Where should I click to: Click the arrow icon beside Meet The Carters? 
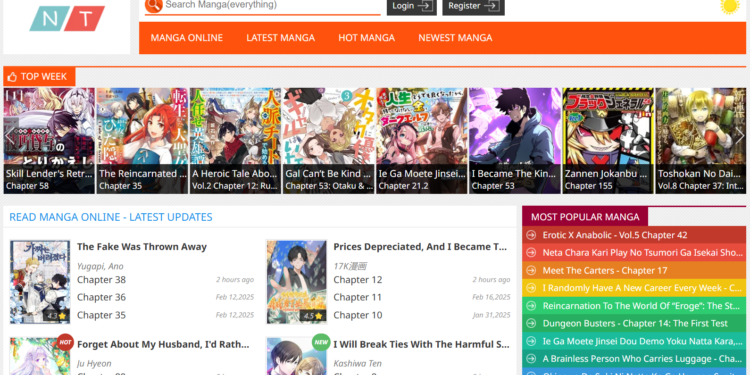click(x=530, y=270)
